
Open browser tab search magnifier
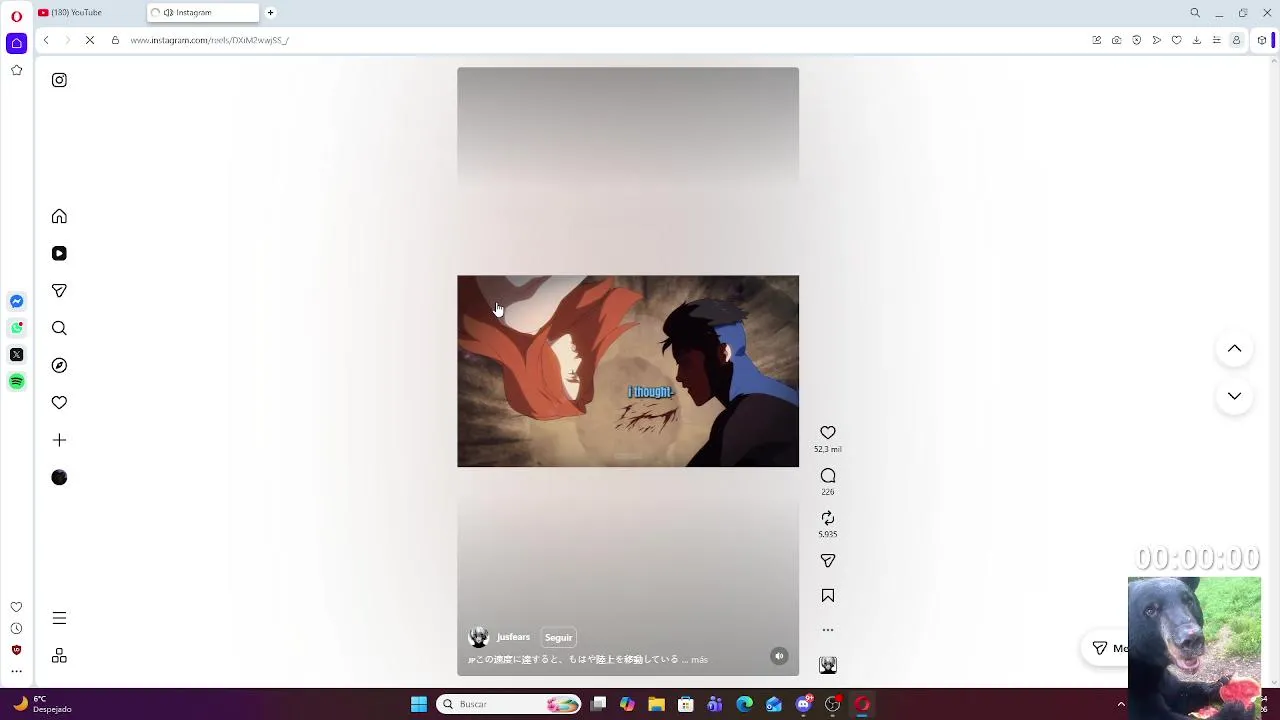click(1195, 13)
